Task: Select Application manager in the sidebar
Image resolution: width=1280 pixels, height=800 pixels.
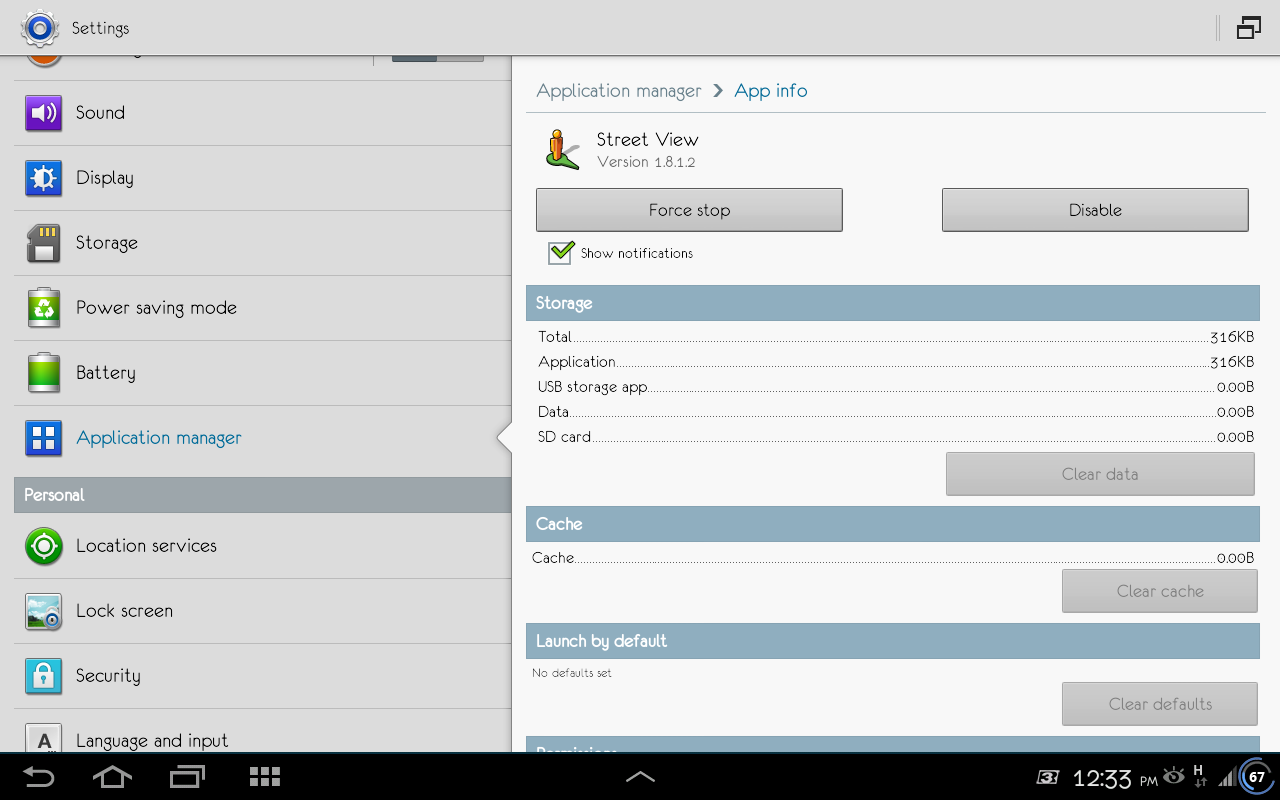Action: tap(262, 438)
